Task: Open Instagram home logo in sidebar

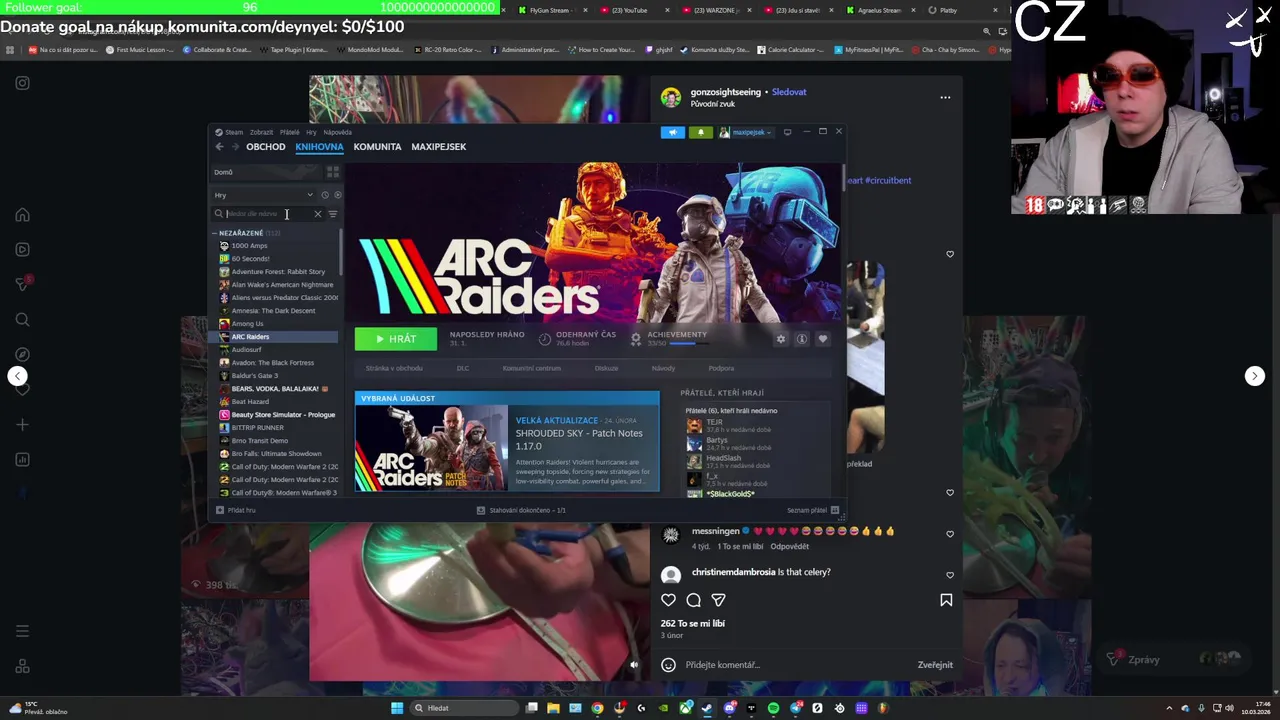Action: coord(22,83)
